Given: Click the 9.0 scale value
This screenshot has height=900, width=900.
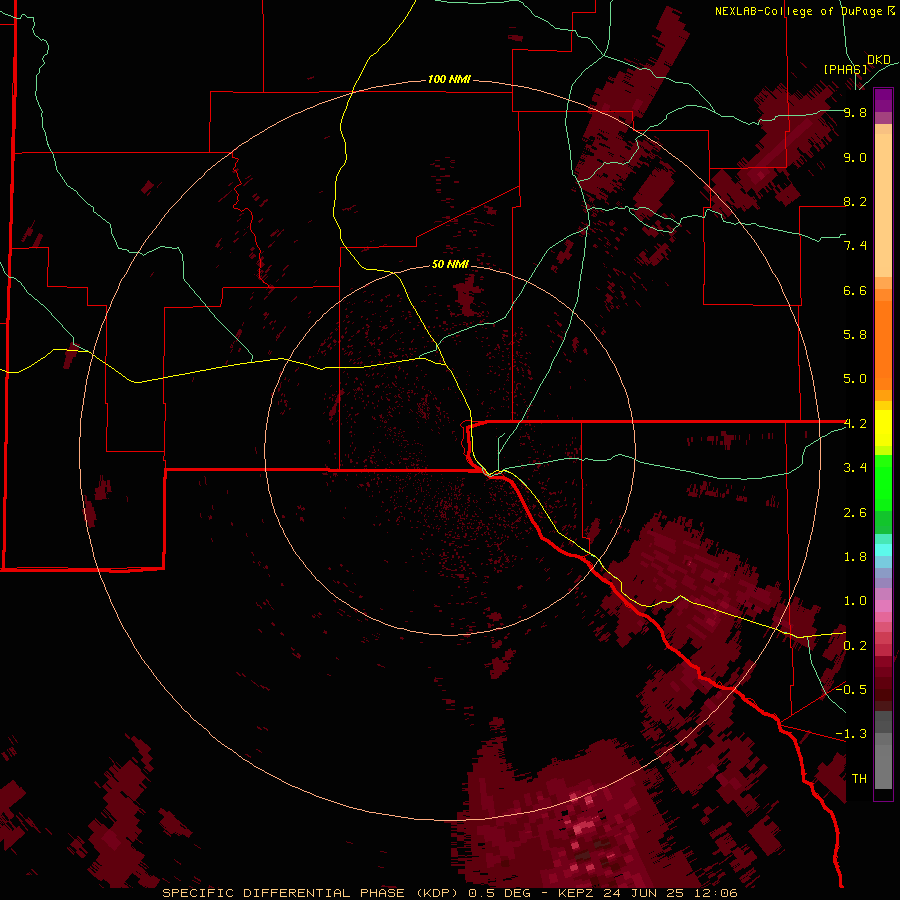Looking at the screenshot, I should pyautogui.click(x=855, y=157).
